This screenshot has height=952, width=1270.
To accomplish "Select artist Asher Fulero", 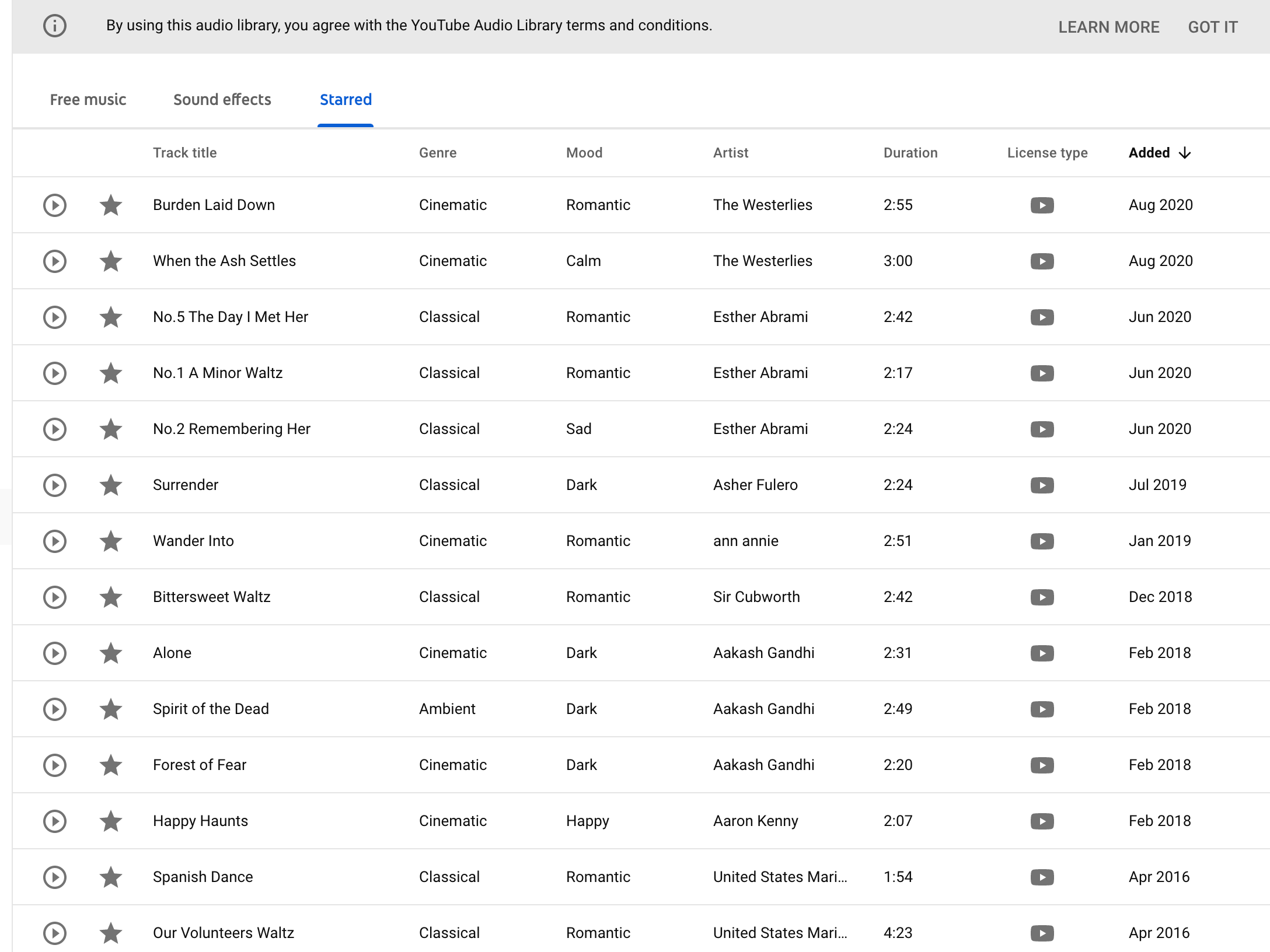I will 755,485.
